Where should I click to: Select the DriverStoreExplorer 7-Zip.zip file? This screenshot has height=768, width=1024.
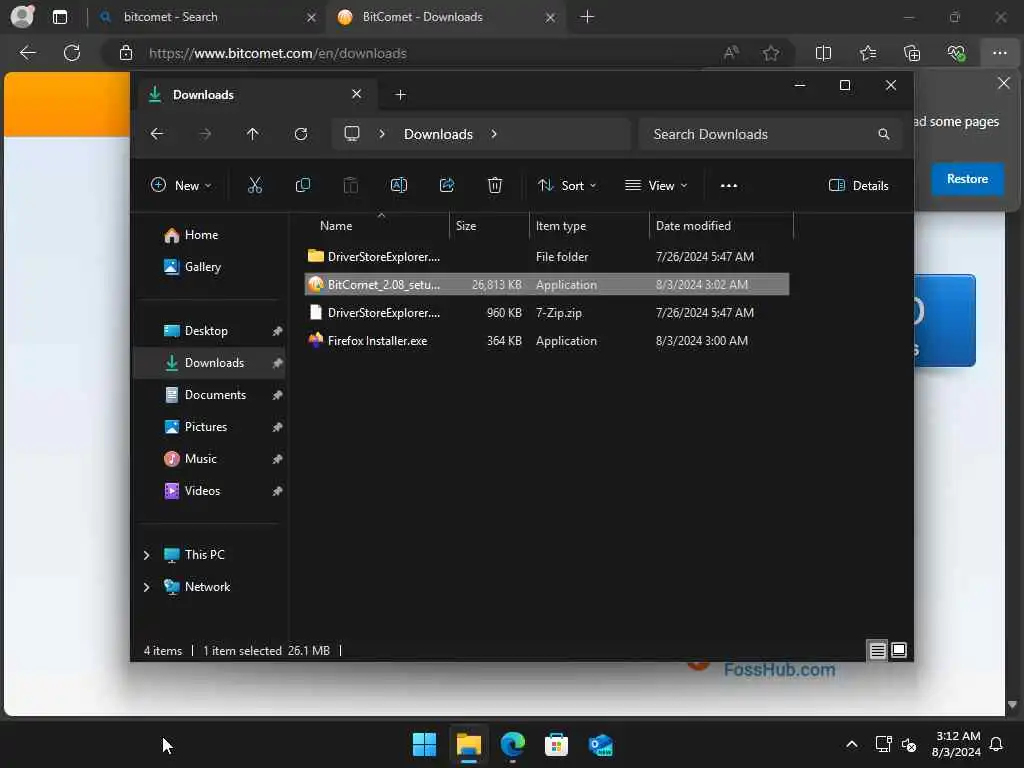pos(547,313)
